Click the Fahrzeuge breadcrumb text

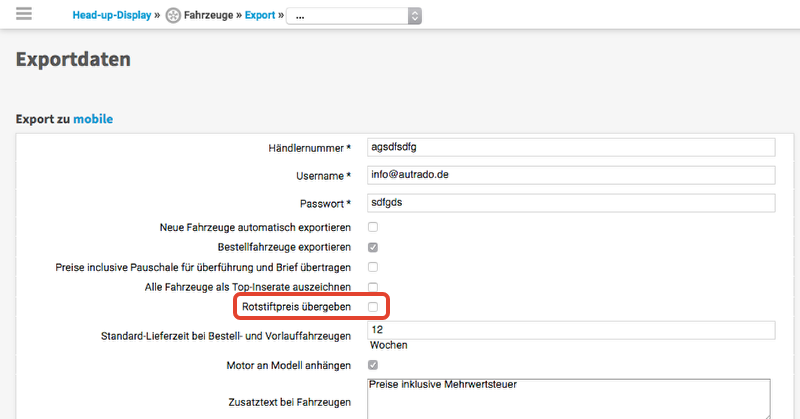tap(208, 15)
